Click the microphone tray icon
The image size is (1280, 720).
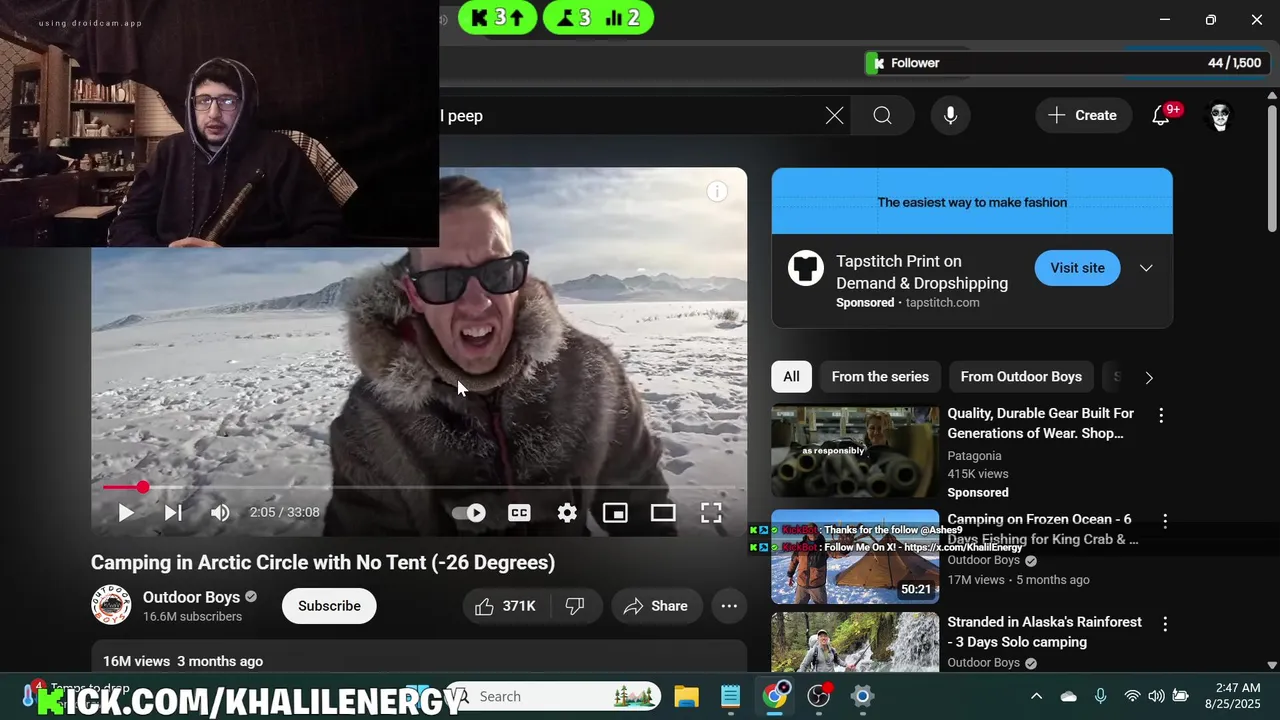[1100, 696]
